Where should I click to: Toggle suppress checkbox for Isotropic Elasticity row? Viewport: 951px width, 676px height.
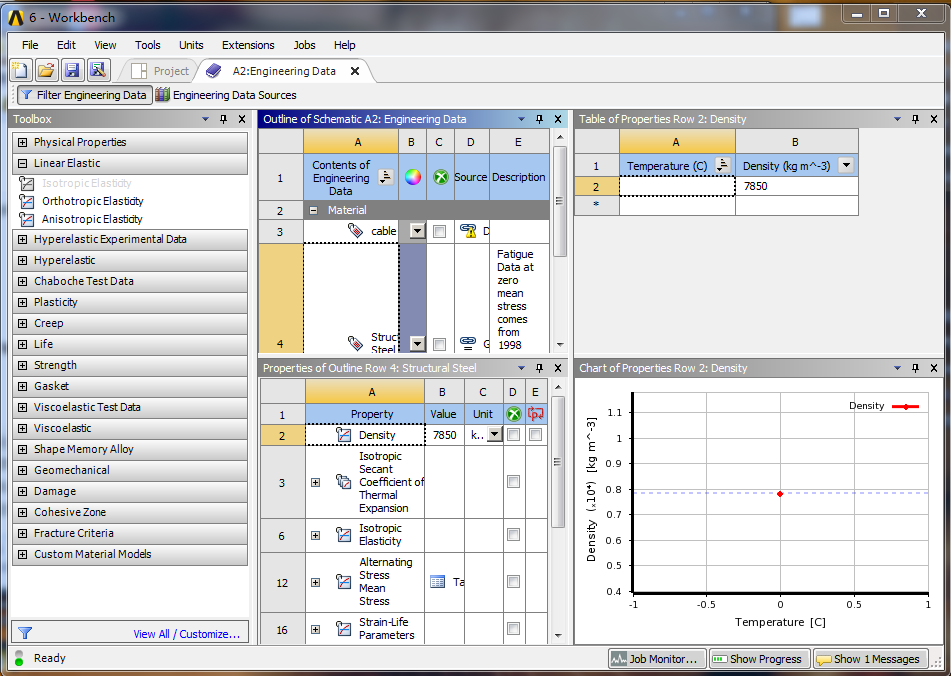[513, 535]
